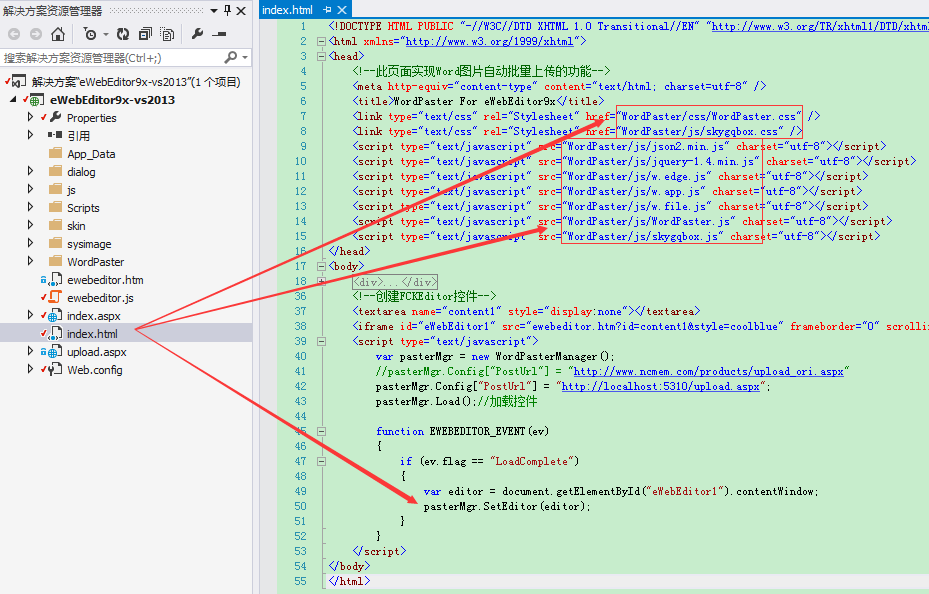Click the ewebeditor.js file icon
The image size is (929, 594).
tap(55, 297)
